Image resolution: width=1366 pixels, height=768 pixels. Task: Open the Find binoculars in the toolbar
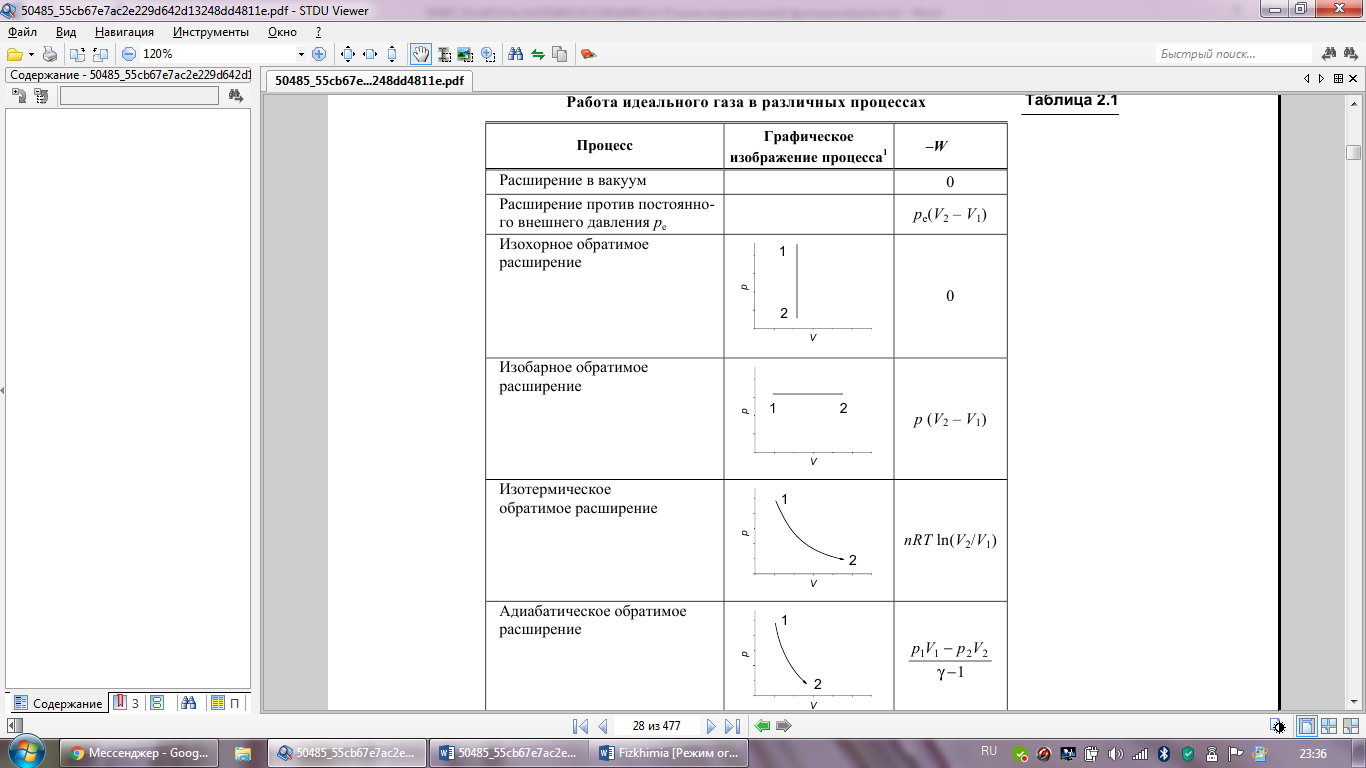tap(516, 54)
